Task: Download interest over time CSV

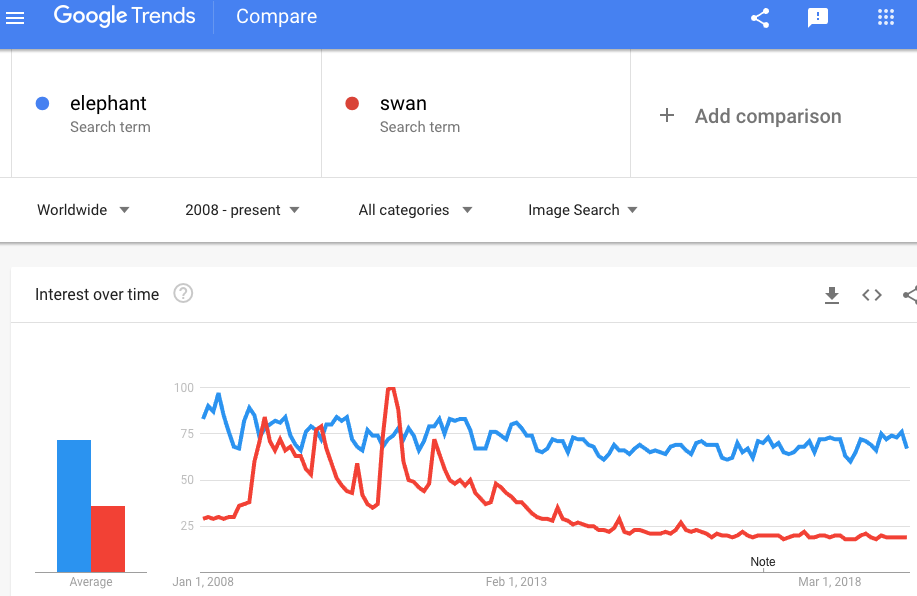Action: point(832,295)
